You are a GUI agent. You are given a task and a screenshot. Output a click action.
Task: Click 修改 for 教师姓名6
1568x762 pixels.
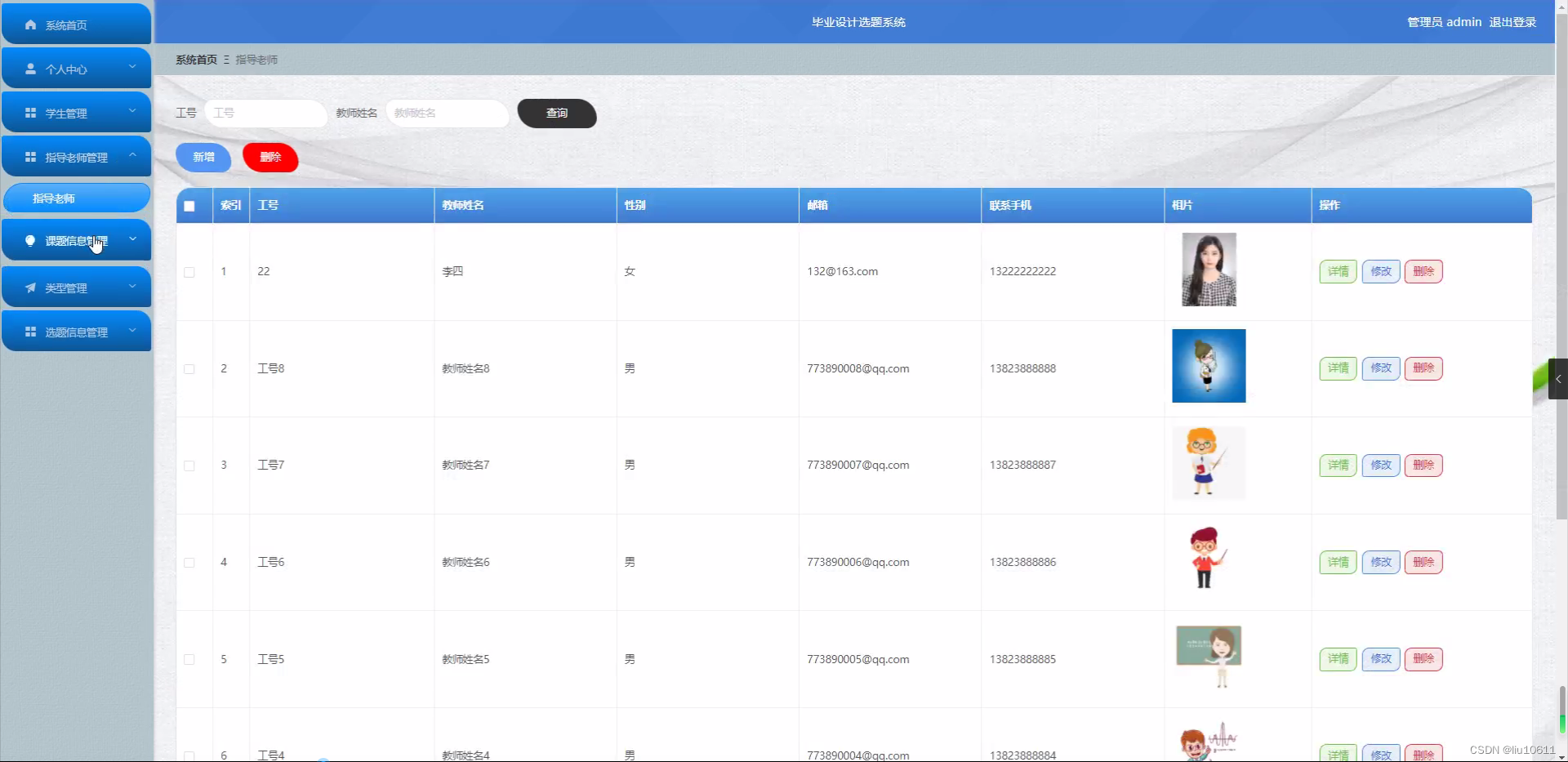click(x=1381, y=562)
